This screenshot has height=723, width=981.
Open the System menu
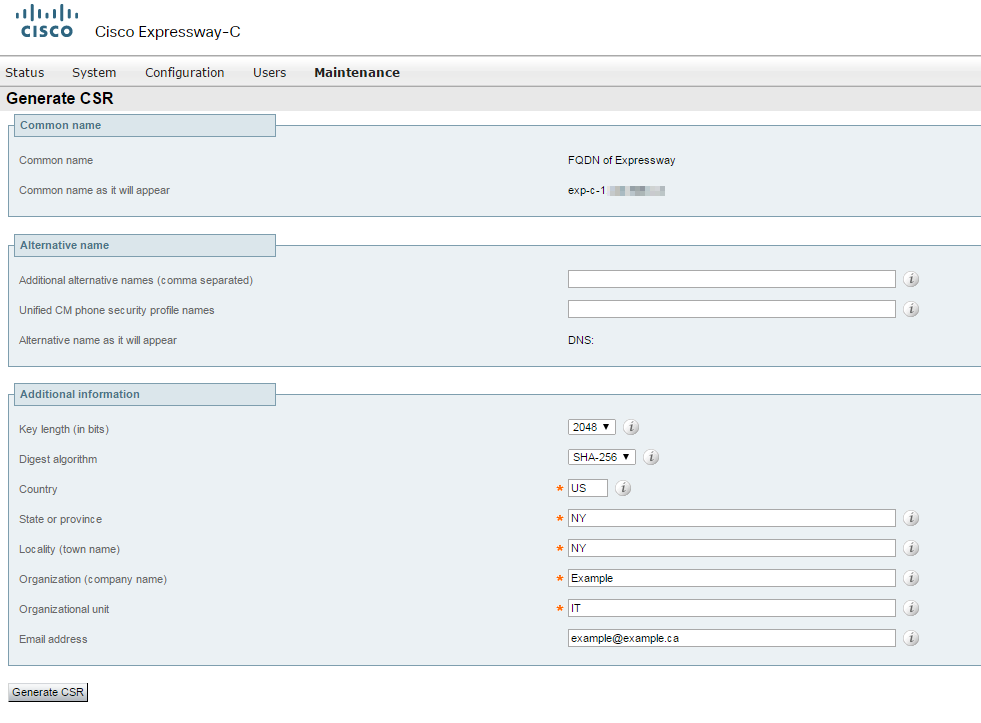(x=94, y=73)
